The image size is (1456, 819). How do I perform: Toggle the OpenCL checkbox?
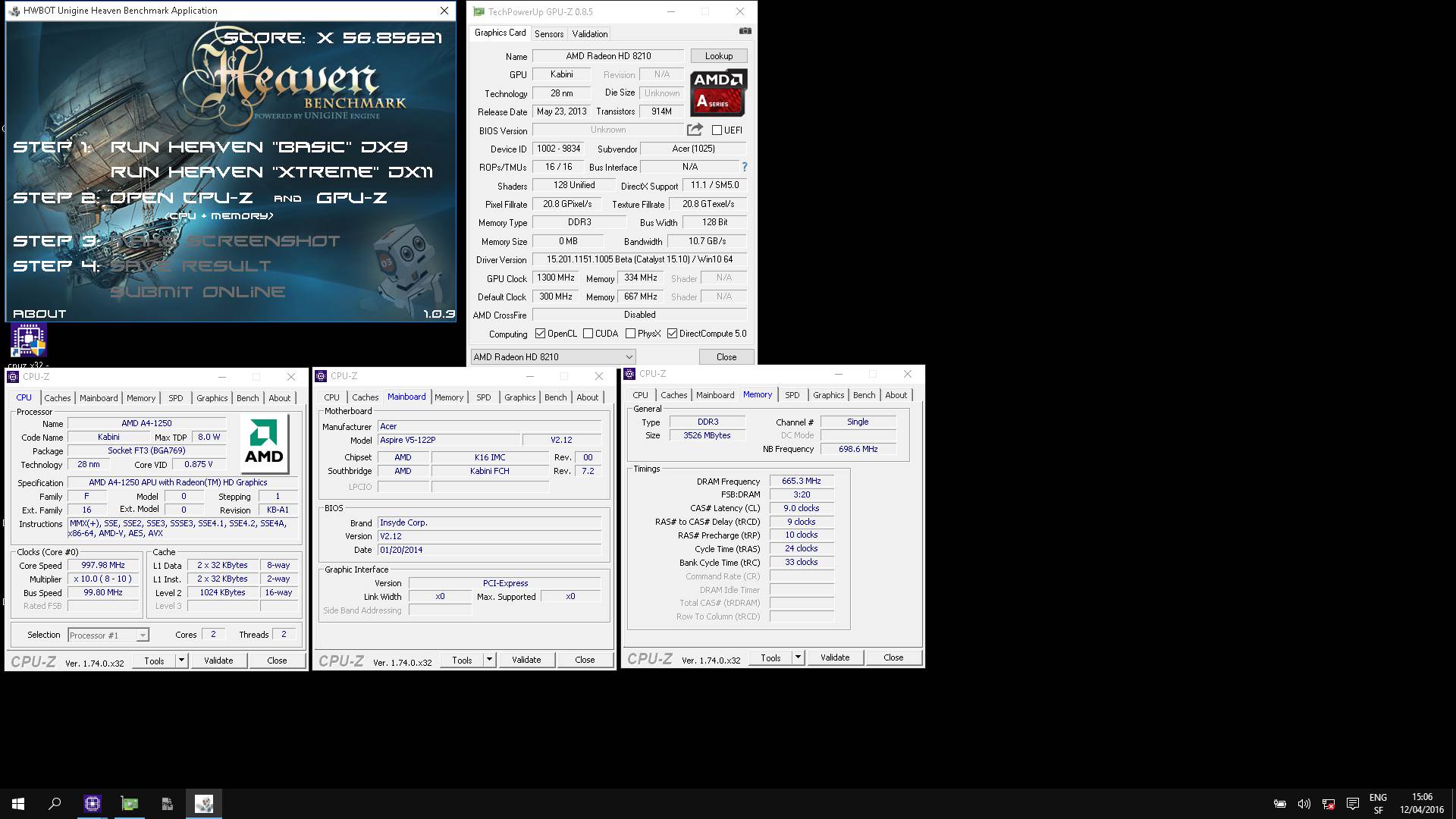540,334
